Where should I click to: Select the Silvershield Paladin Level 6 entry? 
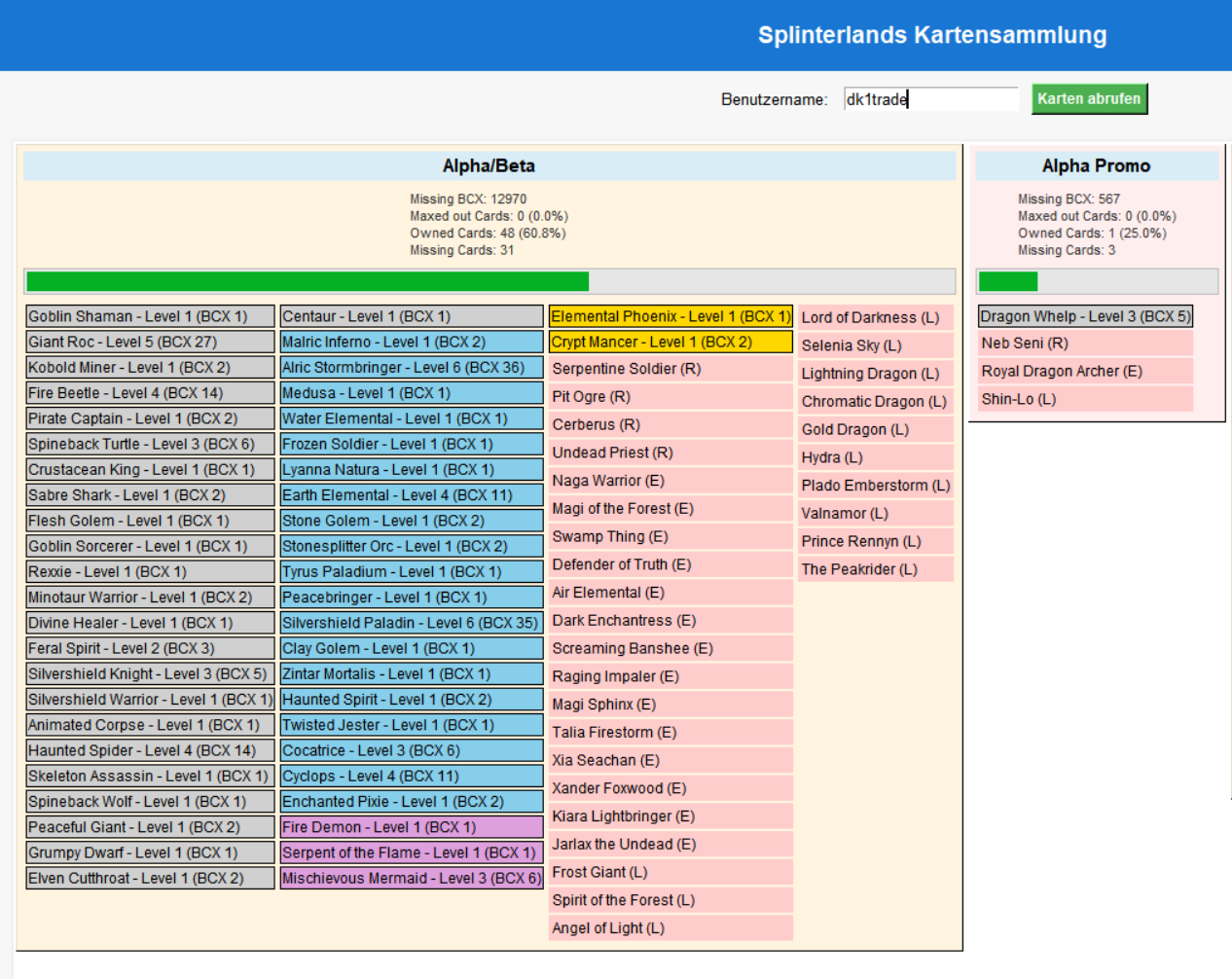coord(411,623)
